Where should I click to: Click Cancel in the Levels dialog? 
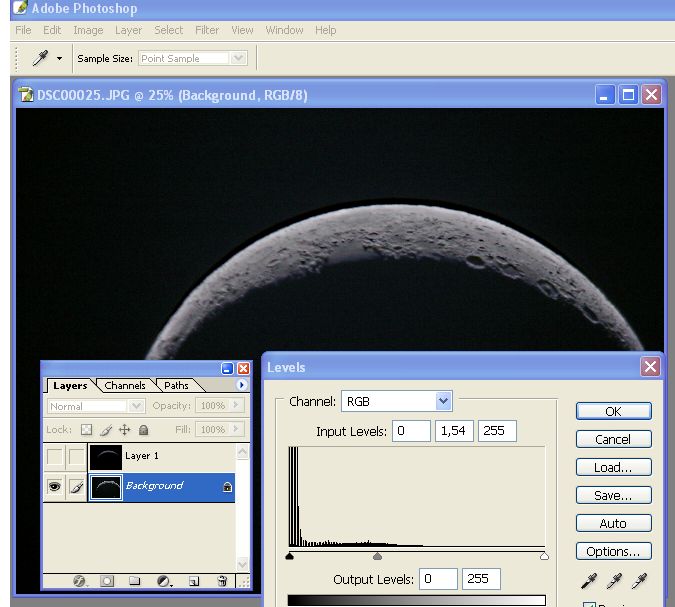coord(614,439)
